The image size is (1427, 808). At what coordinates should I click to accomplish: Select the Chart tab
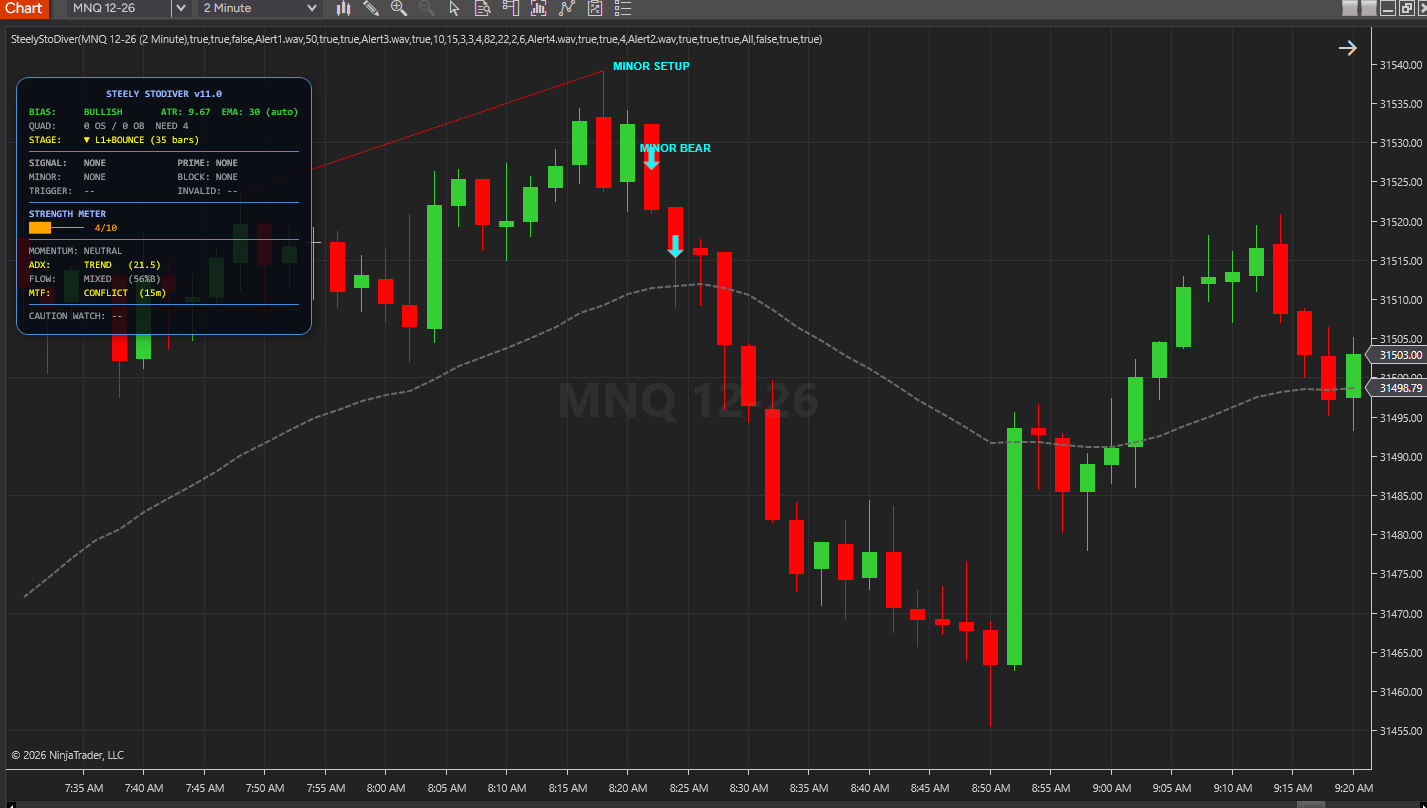click(x=23, y=8)
